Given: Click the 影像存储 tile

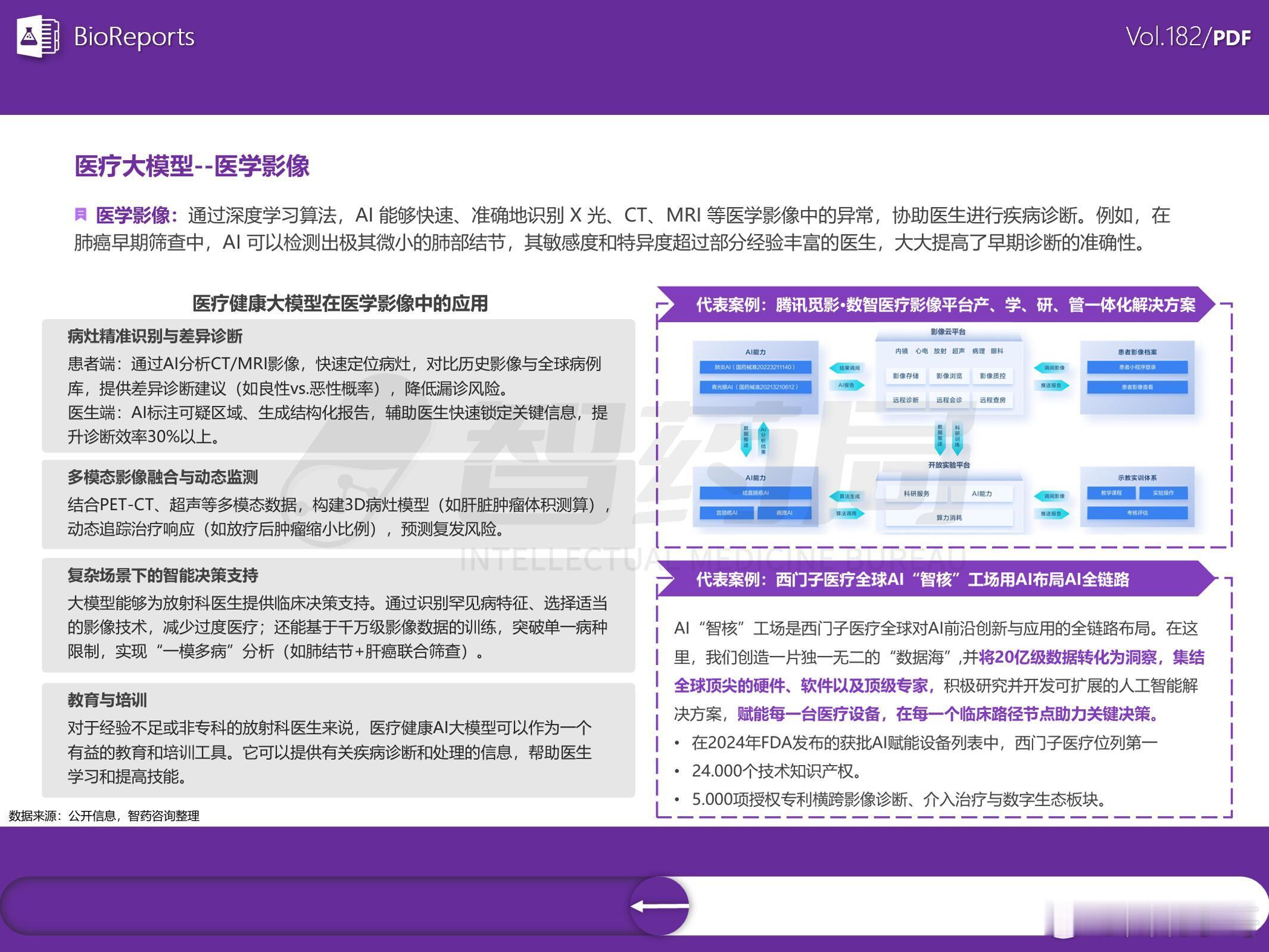Looking at the screenshot, I should (906, 376).
